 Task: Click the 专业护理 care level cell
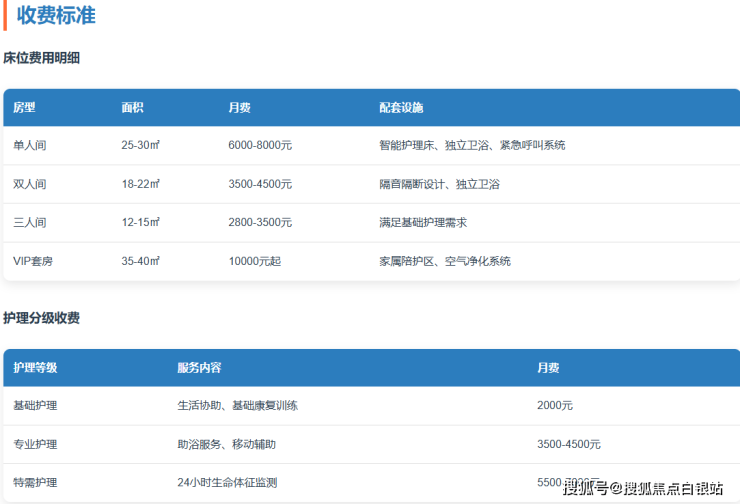pyautogui.click(x=35, y=444)
